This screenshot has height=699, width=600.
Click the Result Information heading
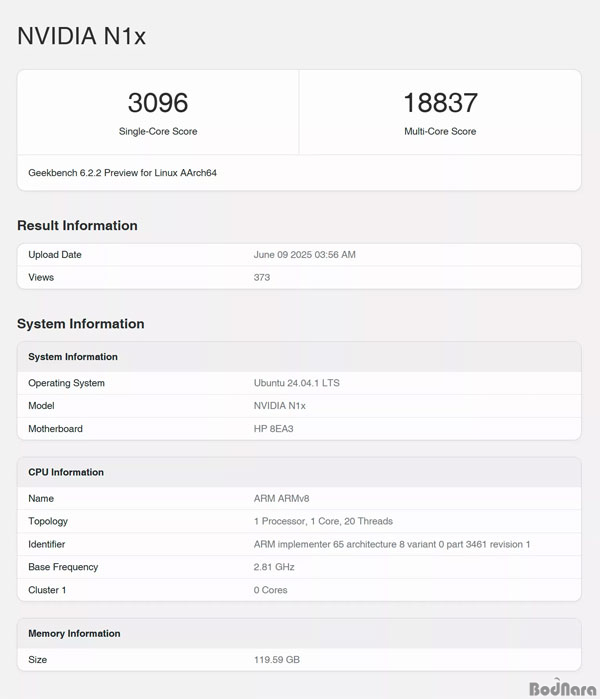pos(77,225)
